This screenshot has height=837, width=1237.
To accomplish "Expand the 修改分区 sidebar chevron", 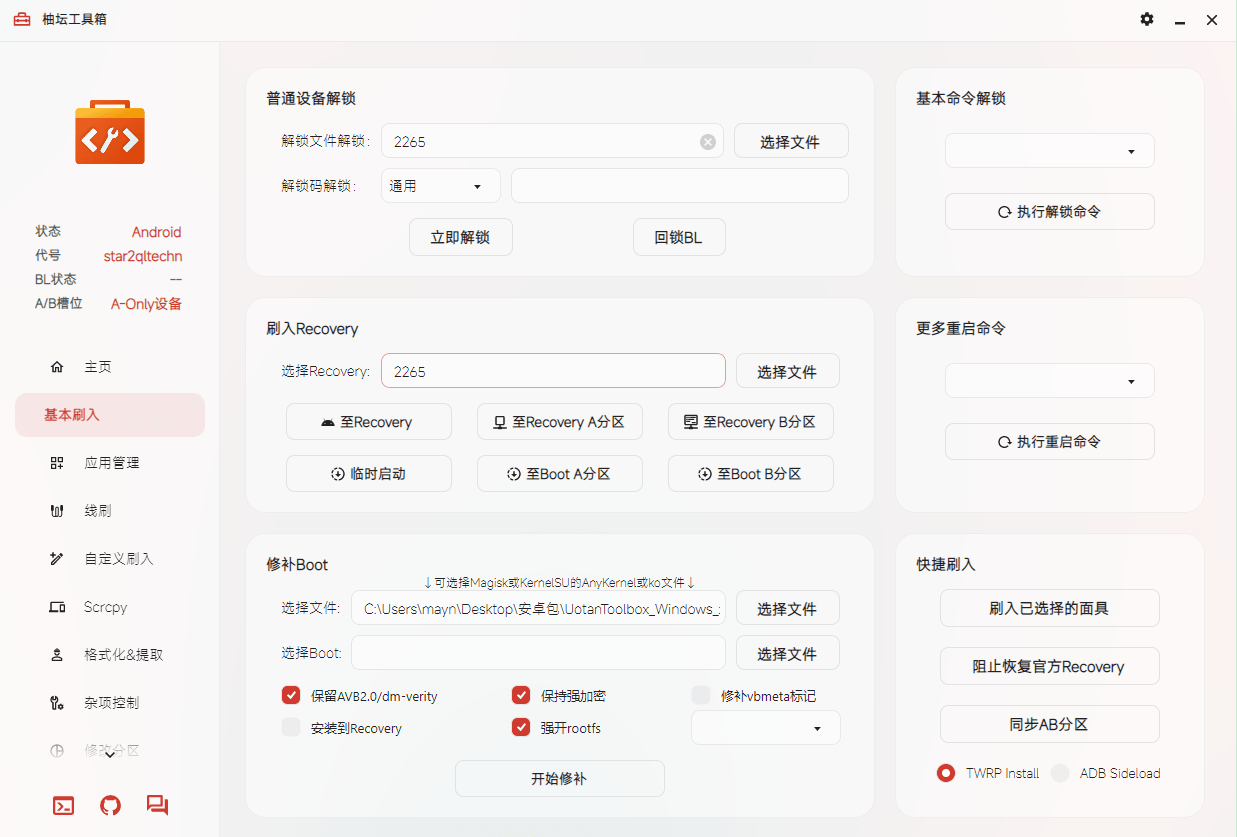I will pyautogui.click(x=110, y=757).
